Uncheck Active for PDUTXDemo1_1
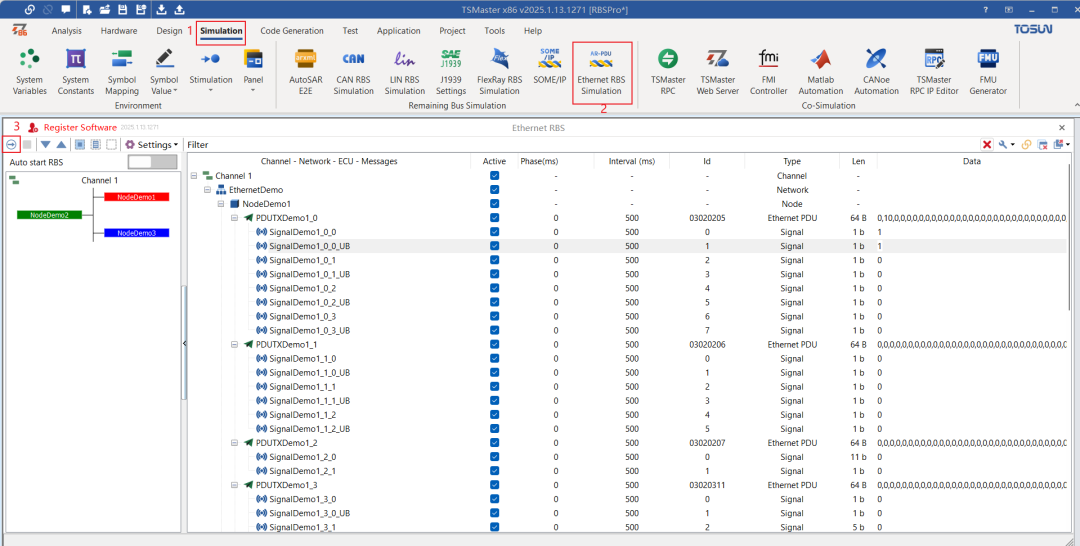Image resolution: width=1080 pixels, height=546 pixels. [x=494, y=344]
